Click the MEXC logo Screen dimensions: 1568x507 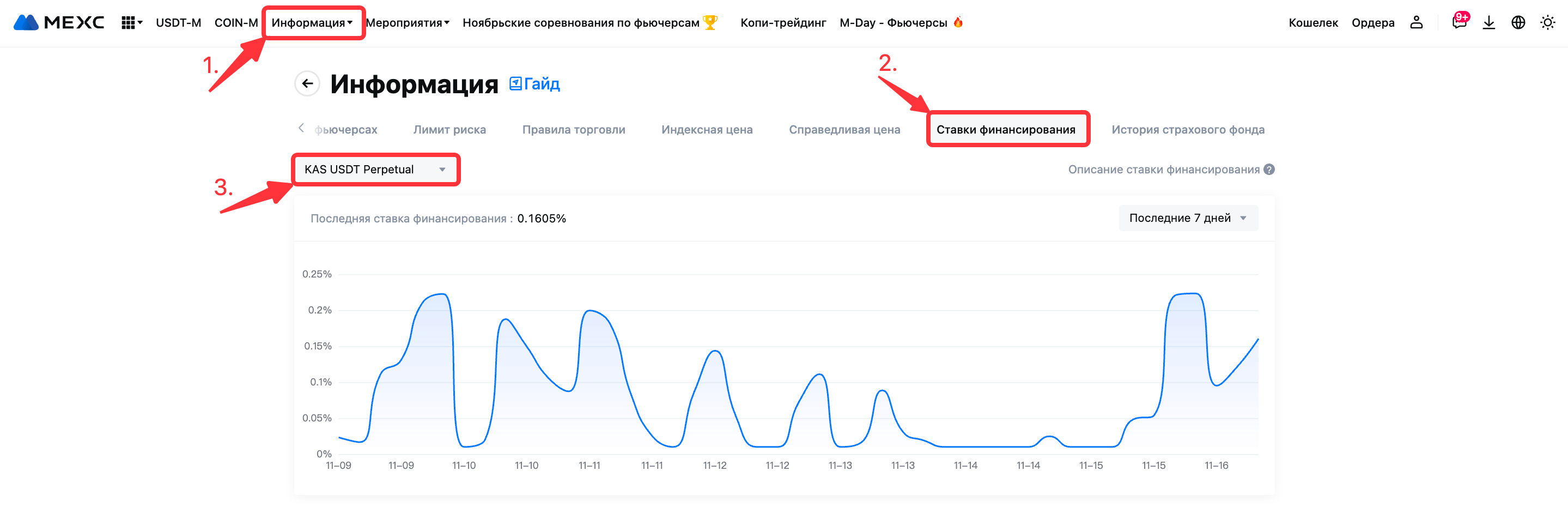(x=59, y=22)
